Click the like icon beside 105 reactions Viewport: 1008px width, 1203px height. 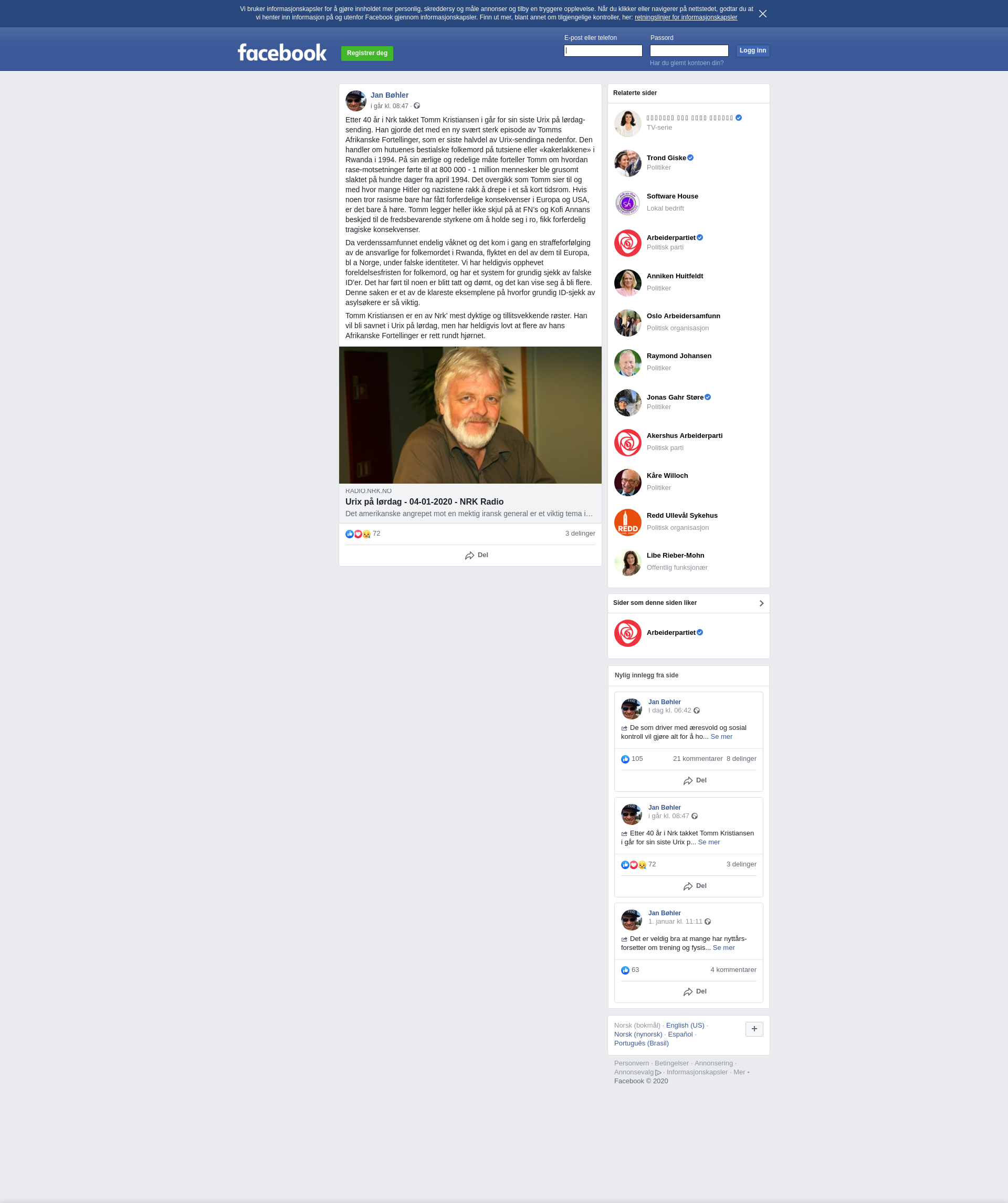click(625, 759)
